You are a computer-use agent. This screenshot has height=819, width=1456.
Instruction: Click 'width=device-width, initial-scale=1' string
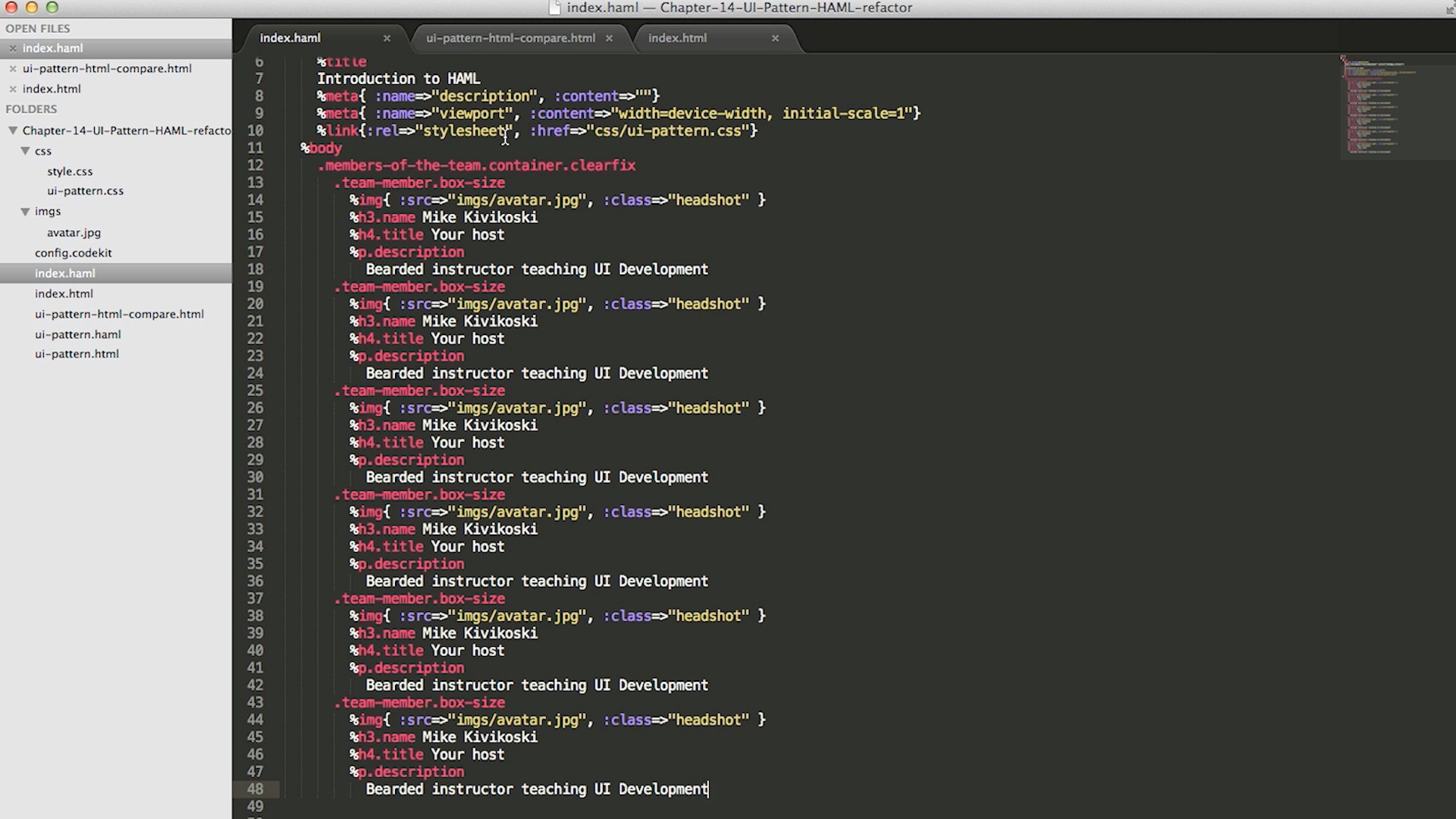[761, 114]
